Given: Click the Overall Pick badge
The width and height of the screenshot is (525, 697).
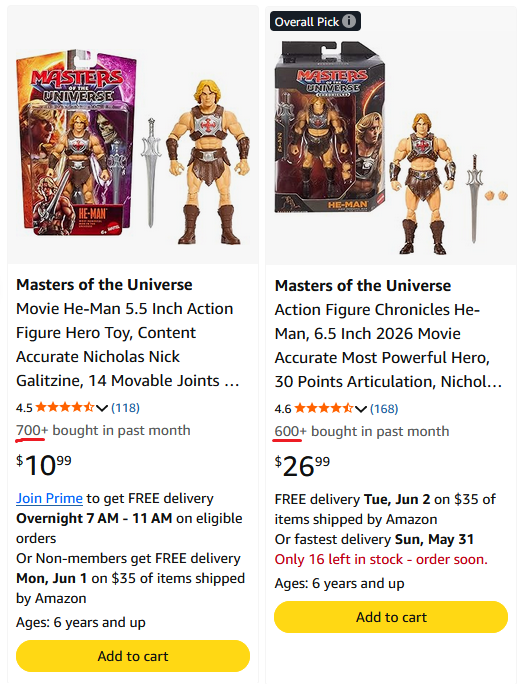Looking at the screenshot, I should [x=315, y=21].
